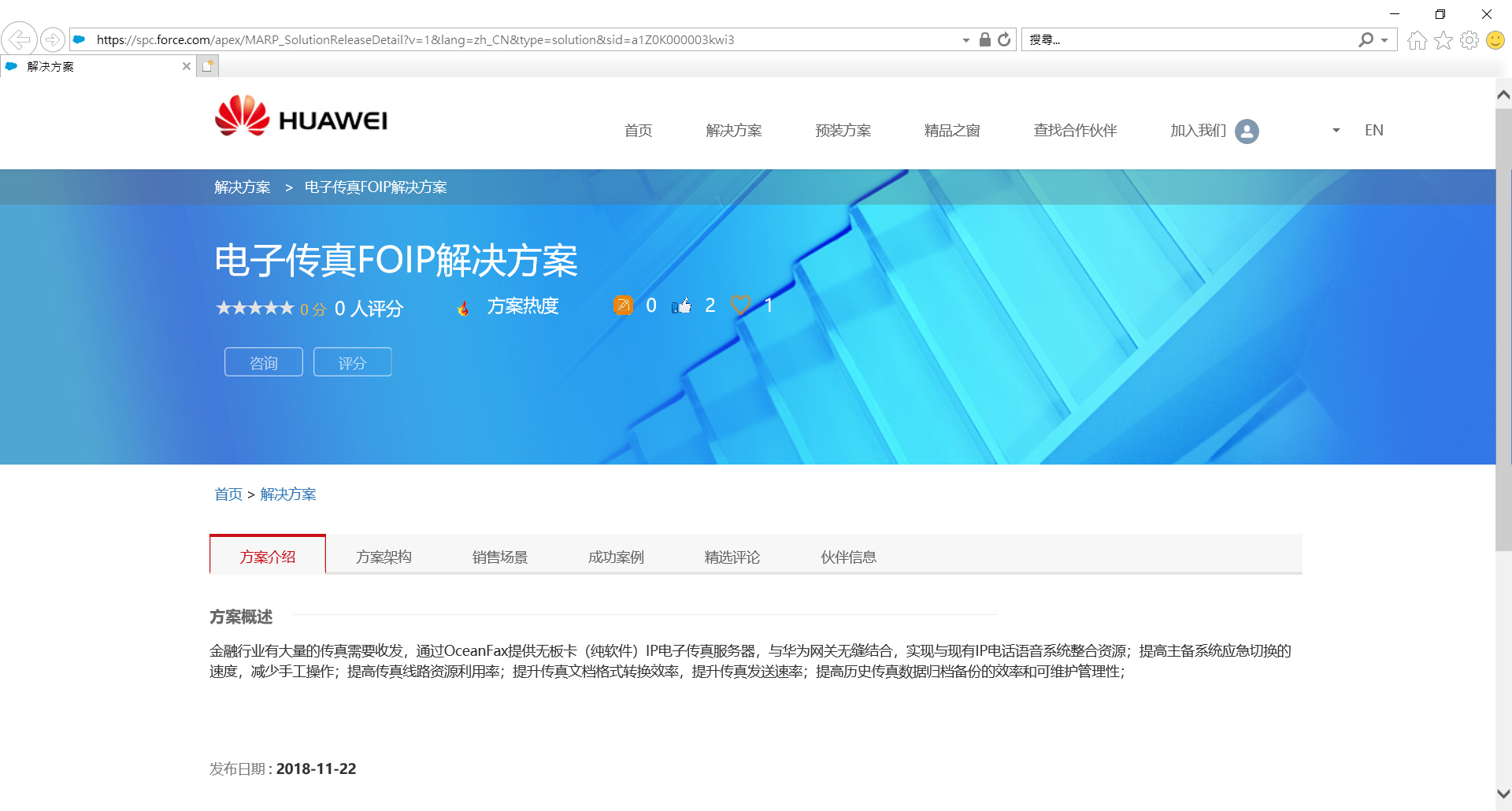Image resolution: width=1512 pixels, height=811 pixels.
Task: Click the Huawei logo
Action: (x=301, y=117)
